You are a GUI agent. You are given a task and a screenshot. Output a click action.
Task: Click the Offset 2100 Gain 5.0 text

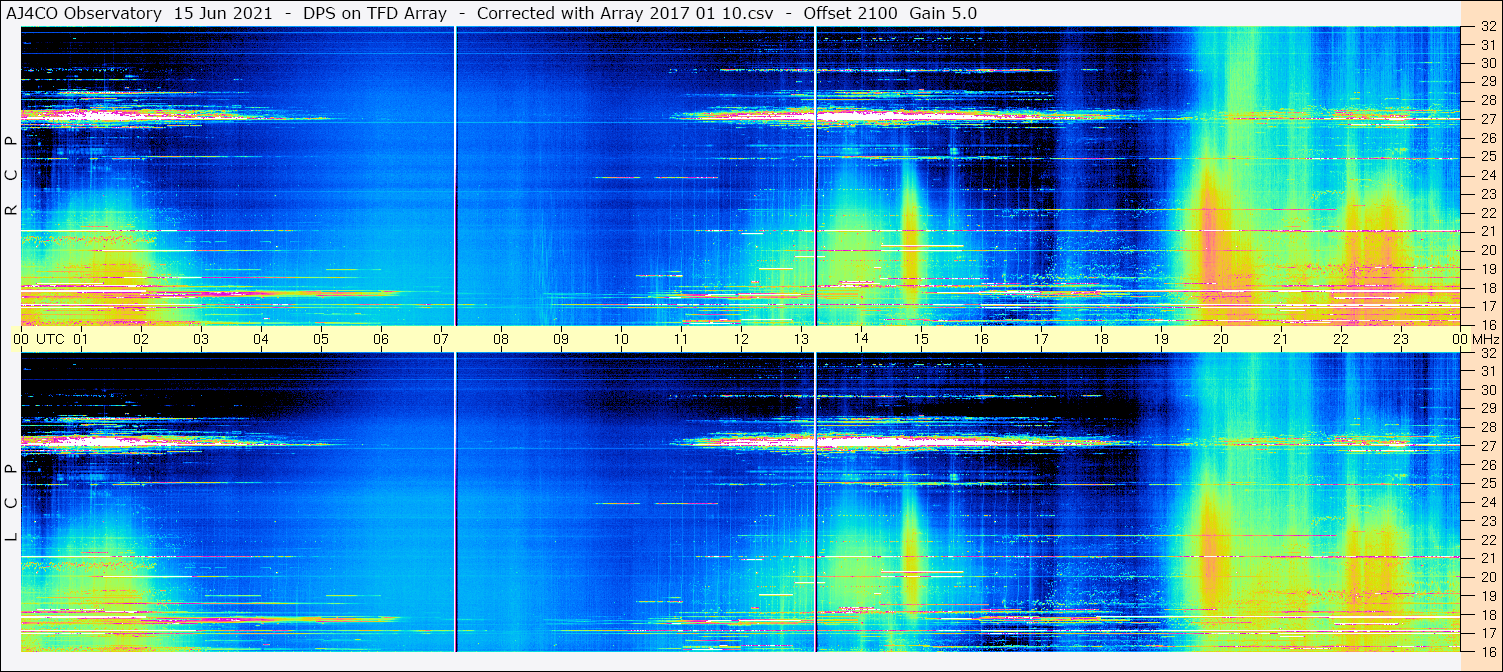tap(890, 13)
